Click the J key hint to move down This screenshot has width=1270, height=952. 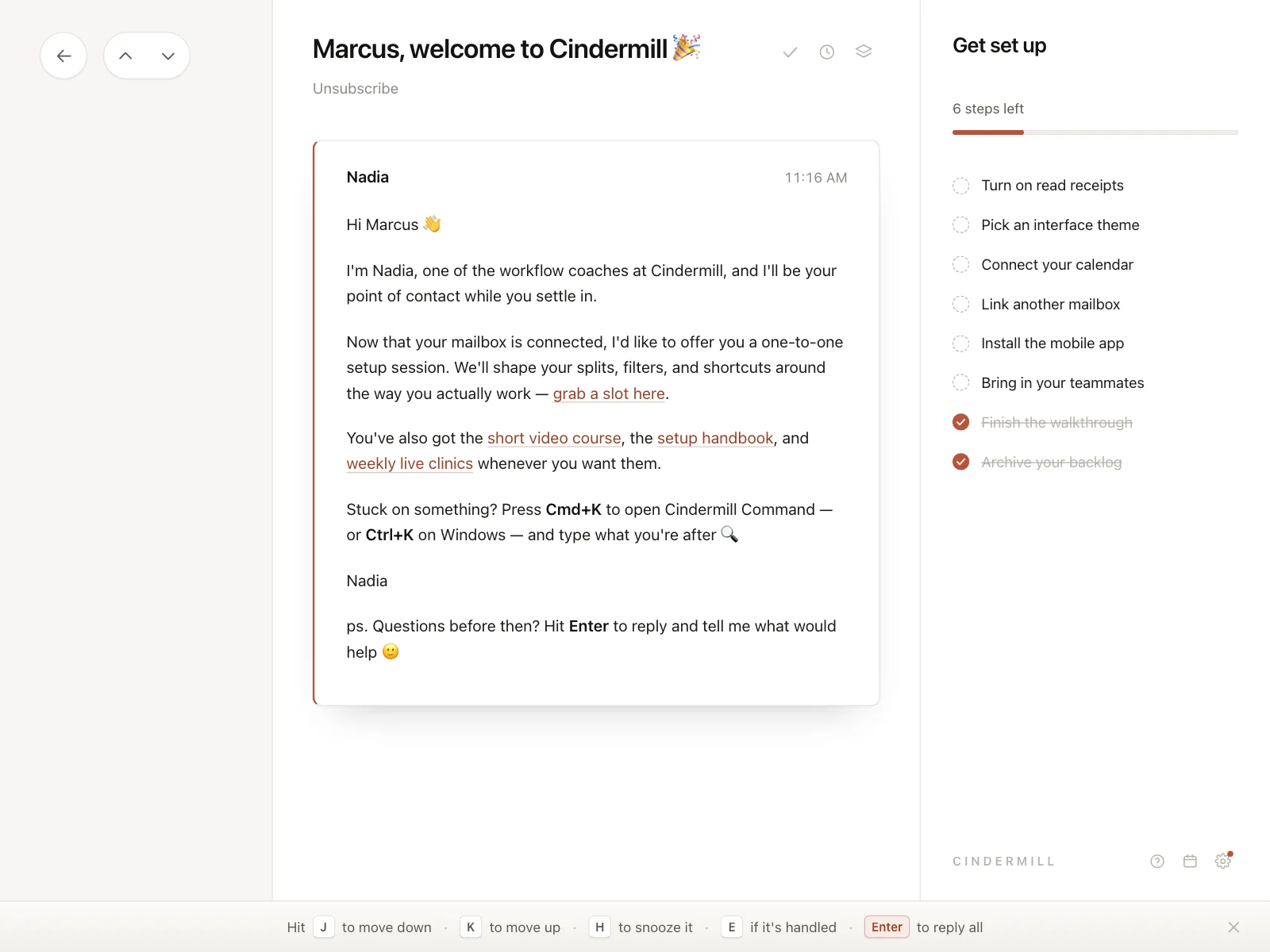(323, 927)
